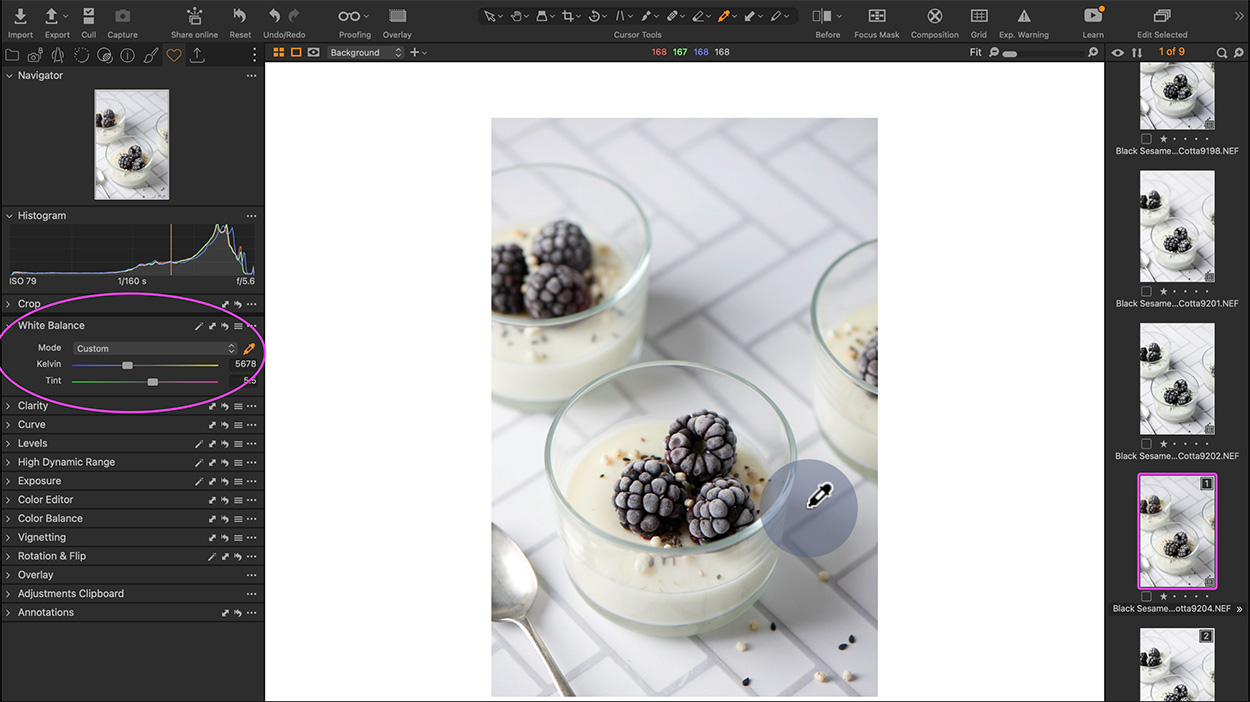Switch to the Metadata tool tab
Viewport: 1250px width, 702px height.
[127, 55]
